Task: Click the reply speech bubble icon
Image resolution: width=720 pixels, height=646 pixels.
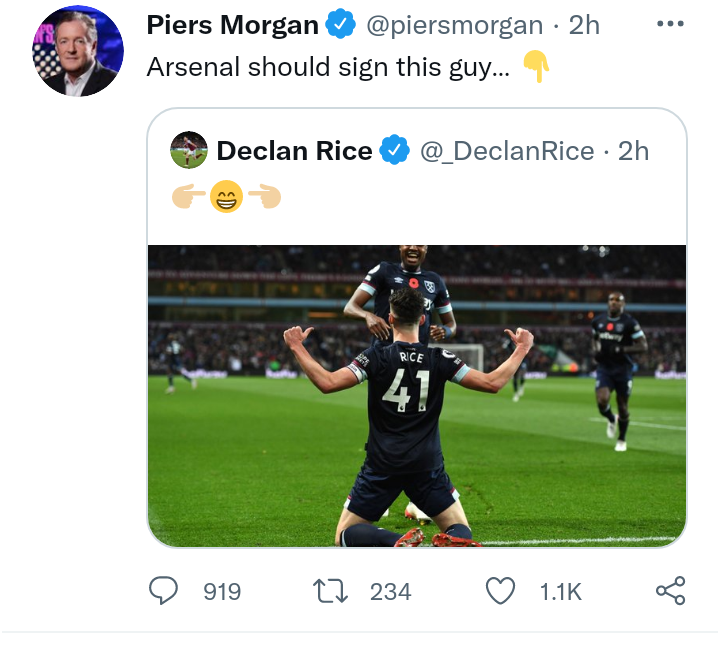Action: (163, 591)
